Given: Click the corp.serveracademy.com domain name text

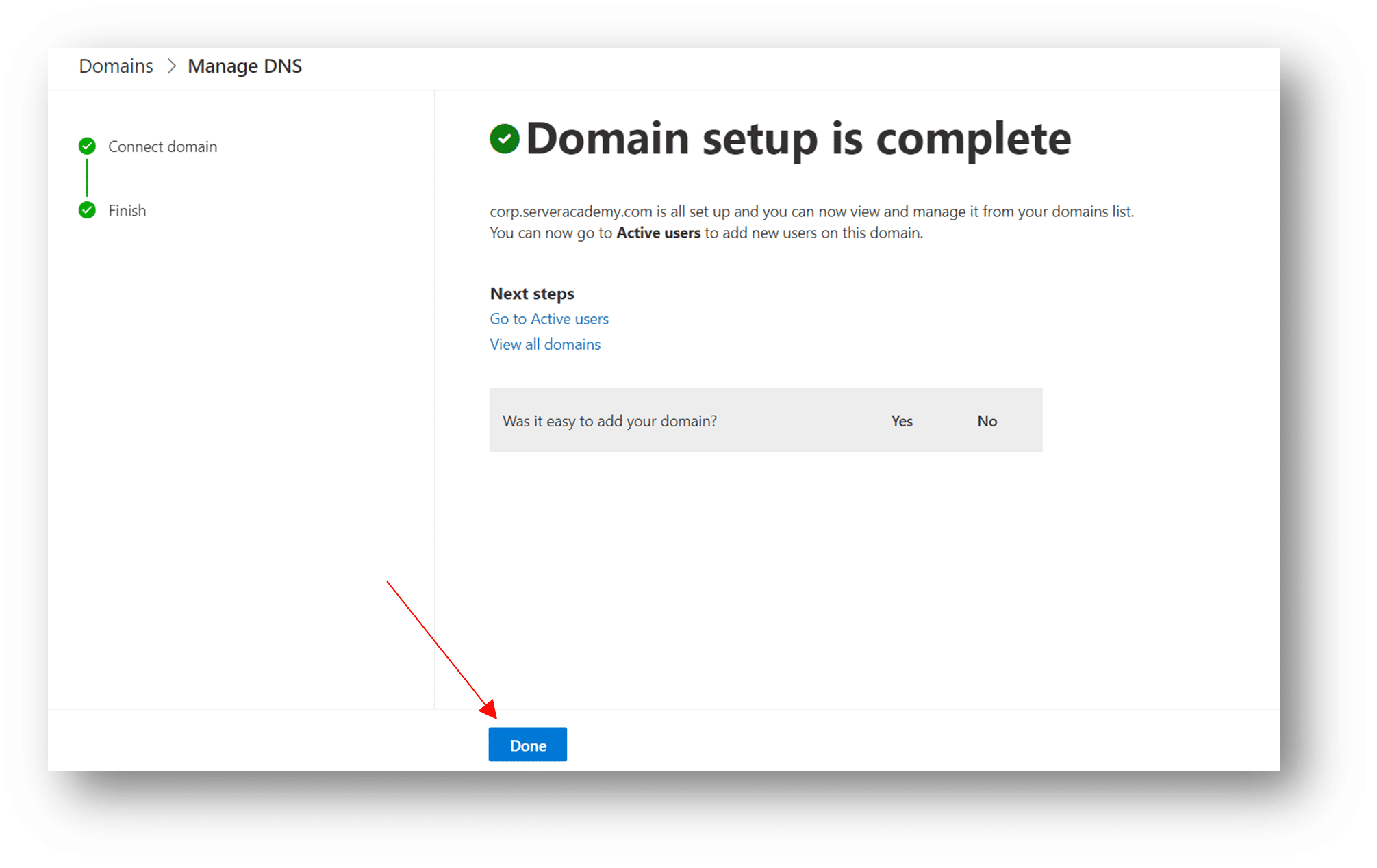Looking at the screenshot, I should coord(570,212).
